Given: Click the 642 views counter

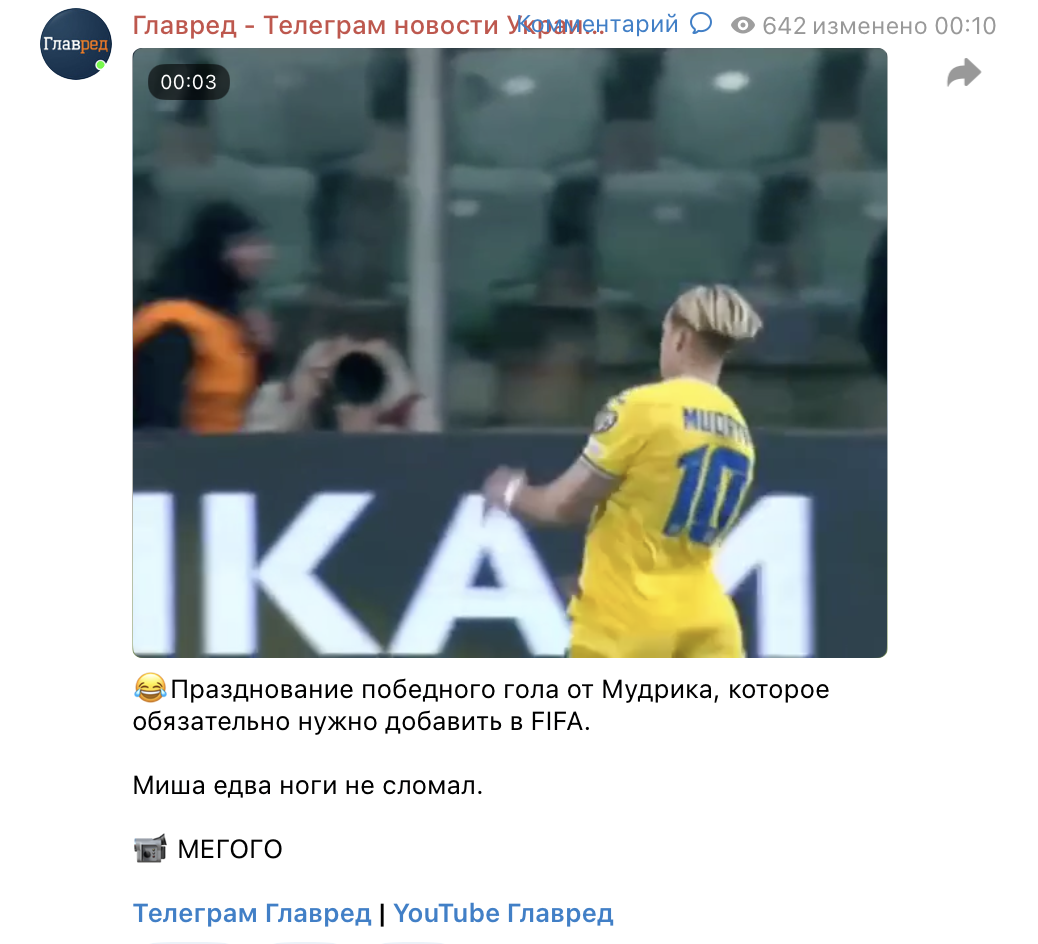Looking at the screenshot, I should pos(784,26).
